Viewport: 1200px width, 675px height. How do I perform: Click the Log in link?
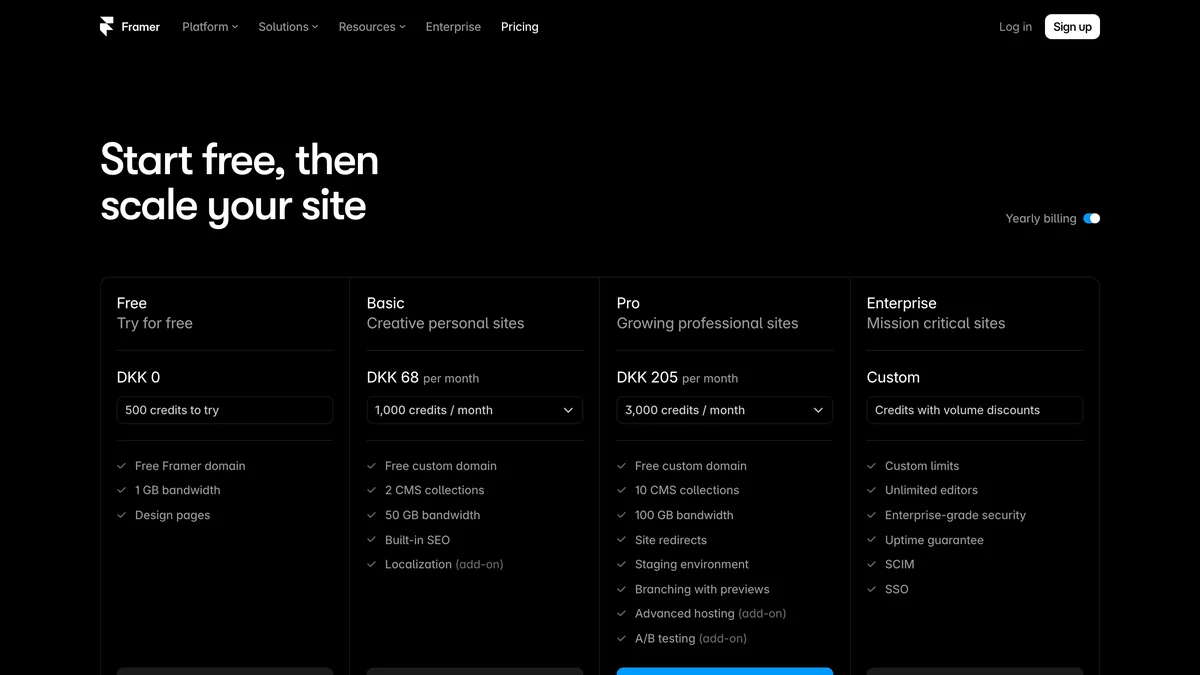[1015, 27]
